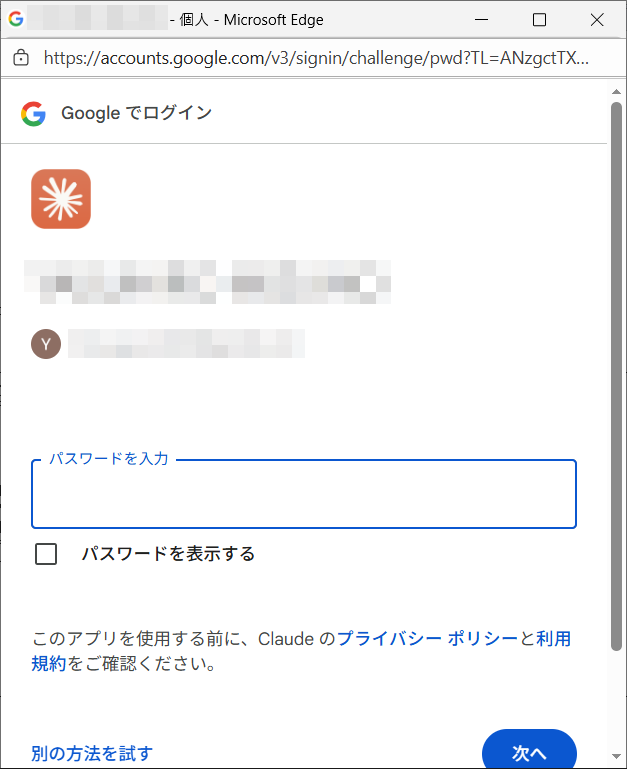Click the round "Y" account avatar
Viewport: 627px width, 769px height.
point(46,344)
